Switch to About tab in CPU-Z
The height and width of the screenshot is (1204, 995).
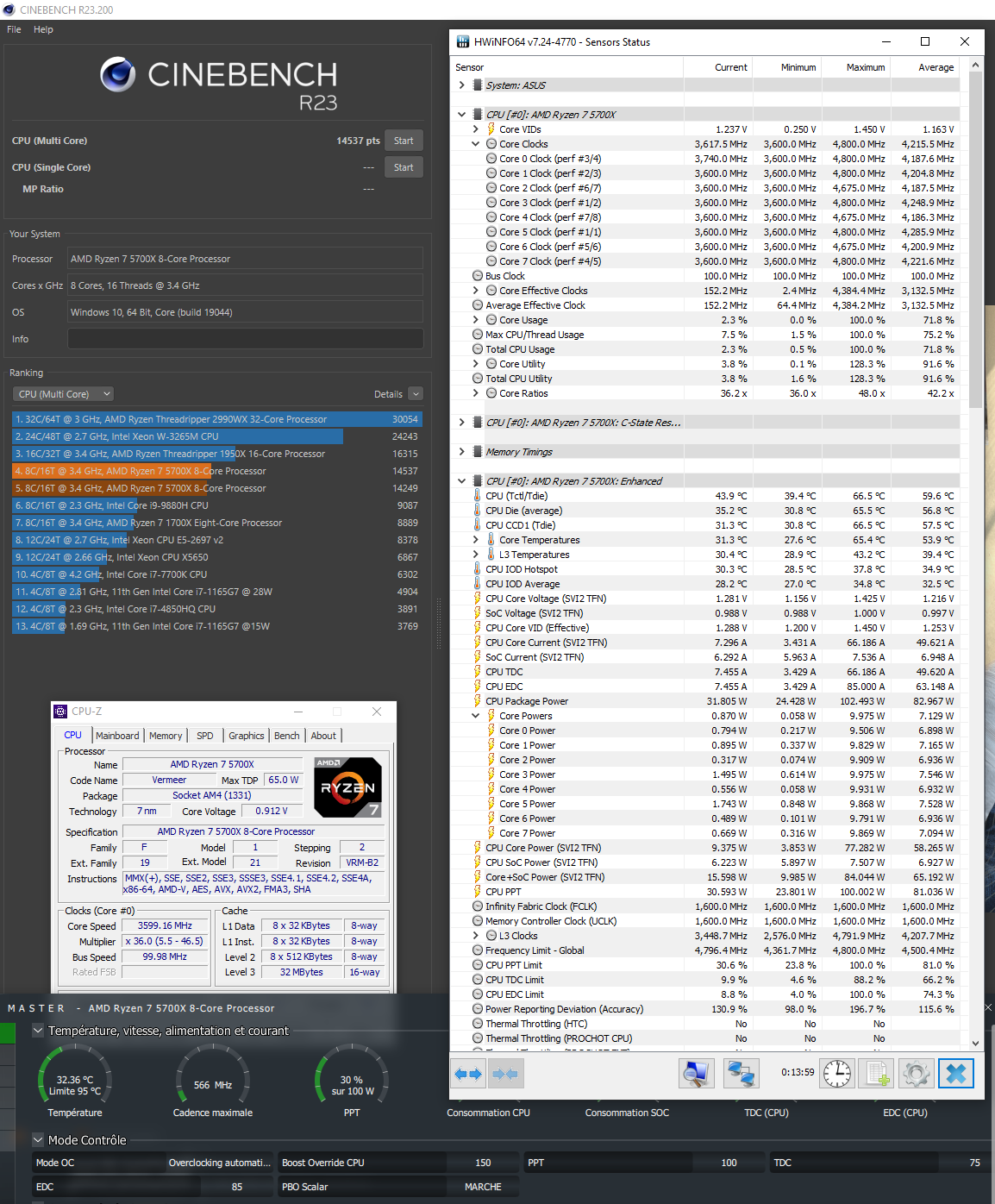click(x=323, y=736)
